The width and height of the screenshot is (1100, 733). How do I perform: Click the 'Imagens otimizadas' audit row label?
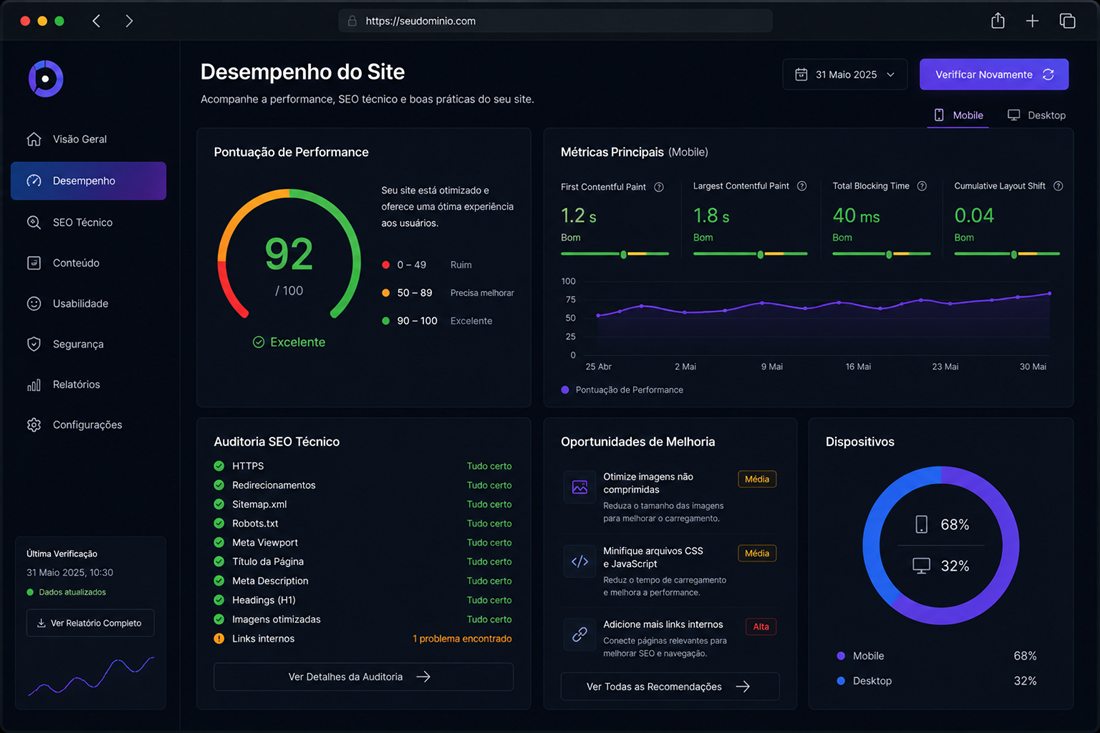(x=276, y=619)
